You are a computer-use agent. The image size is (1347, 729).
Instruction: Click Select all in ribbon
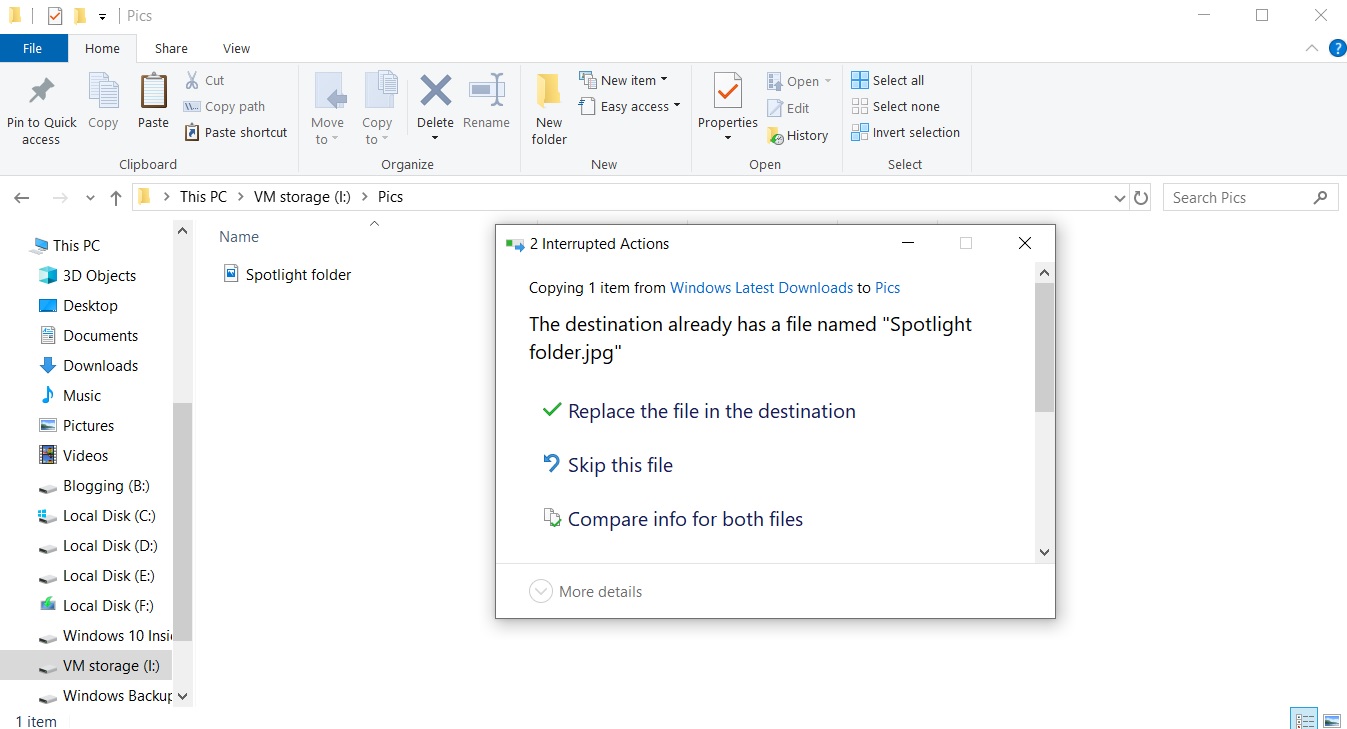click(888, 80)
